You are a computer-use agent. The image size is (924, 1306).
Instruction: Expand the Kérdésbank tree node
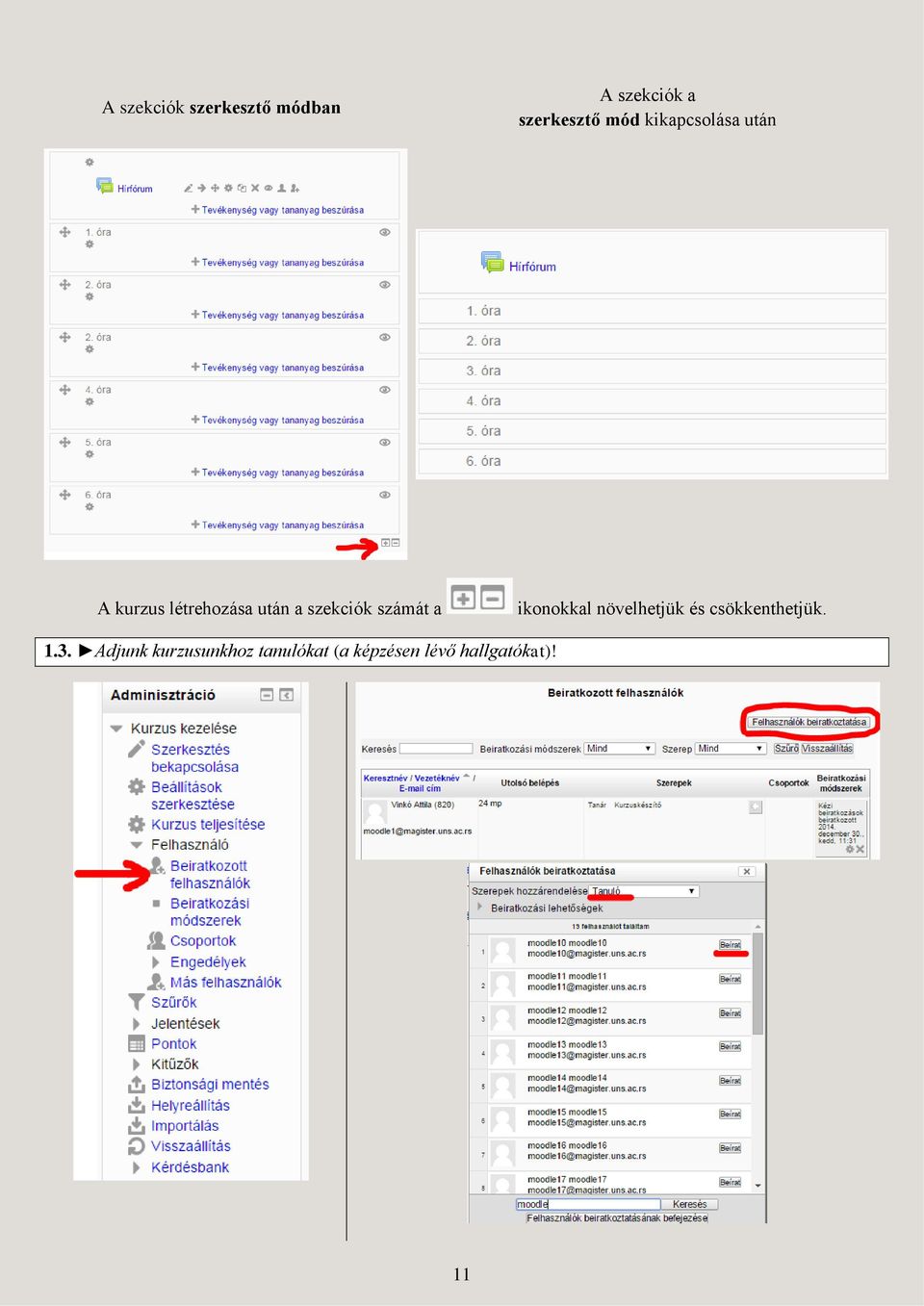137,1166
